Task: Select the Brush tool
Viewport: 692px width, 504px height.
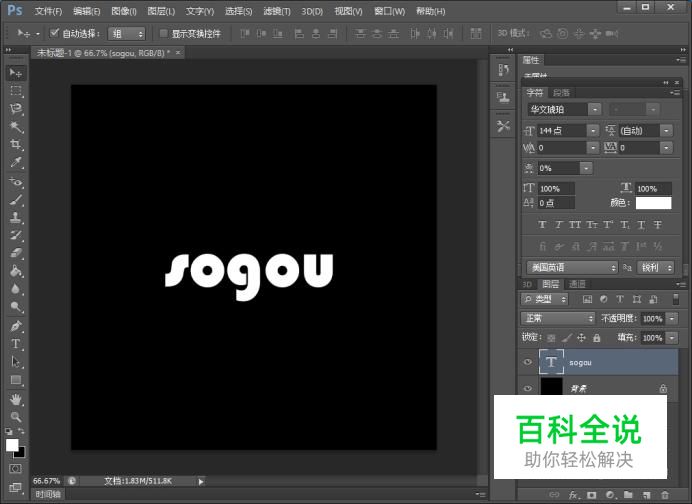Action: click(x=16, y=199)
